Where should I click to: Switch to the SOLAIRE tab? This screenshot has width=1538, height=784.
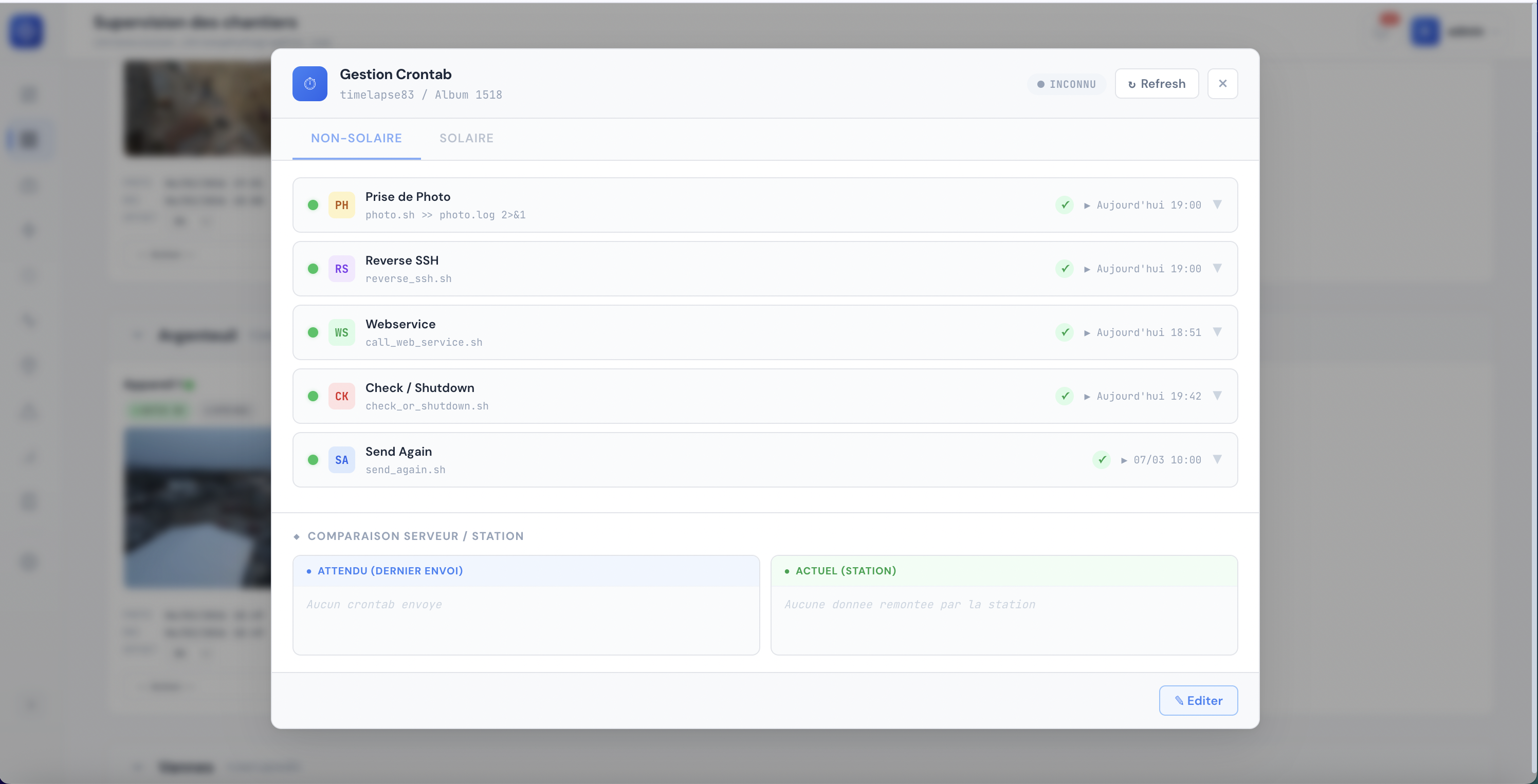point(466,138)
